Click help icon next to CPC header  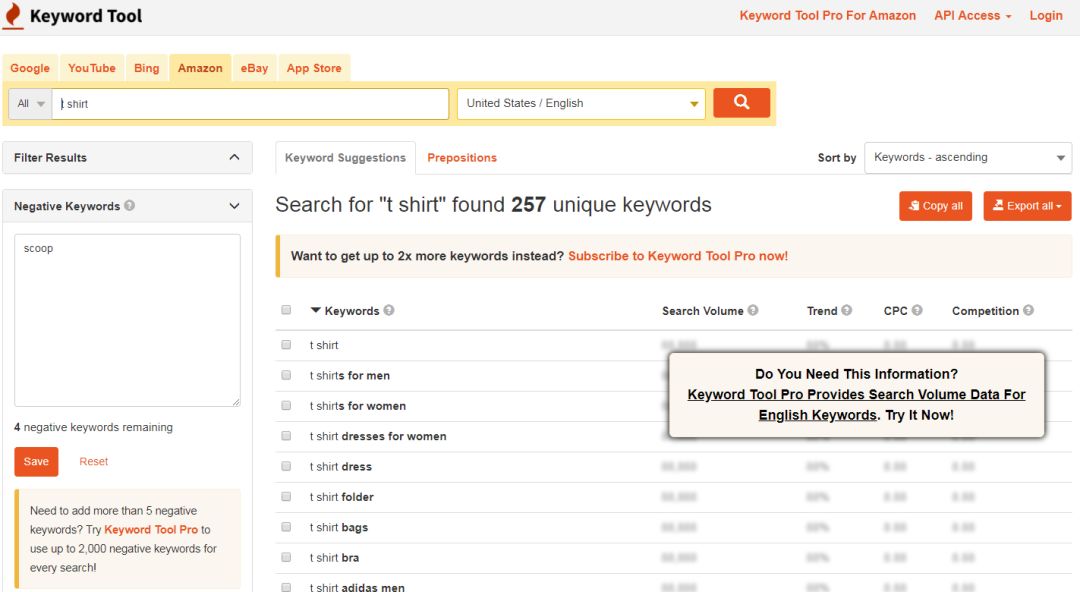point(917,311)
